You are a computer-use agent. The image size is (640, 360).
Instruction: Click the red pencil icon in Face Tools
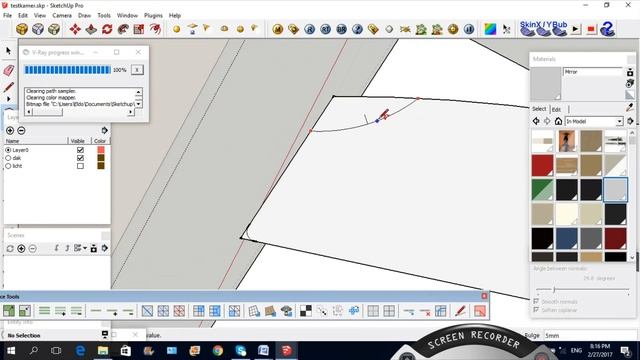[x=460, y=311]
